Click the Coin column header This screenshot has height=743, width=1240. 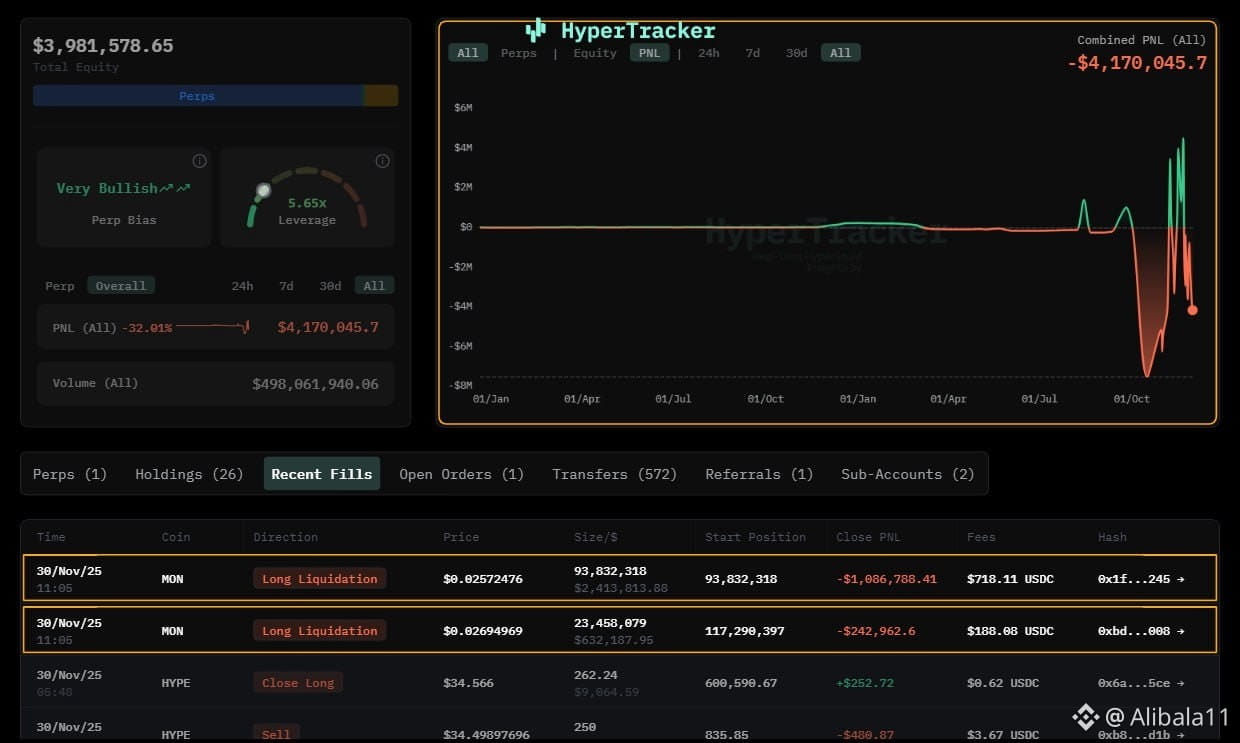pos(176,537)
